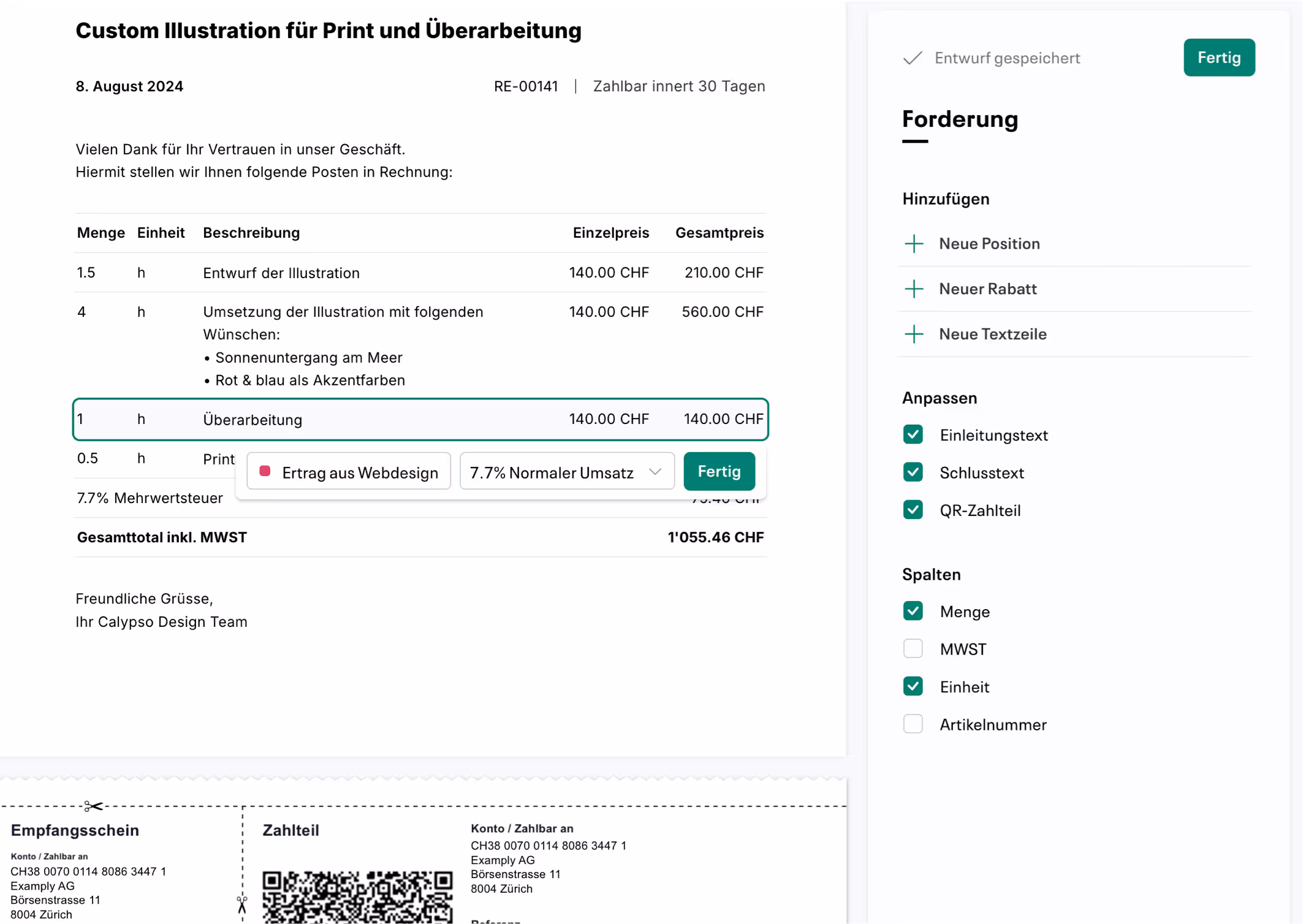This screenshot has height=924, width=1303.
Task: Edit the closing text Freundliche Grüsse
Action: 161,610
